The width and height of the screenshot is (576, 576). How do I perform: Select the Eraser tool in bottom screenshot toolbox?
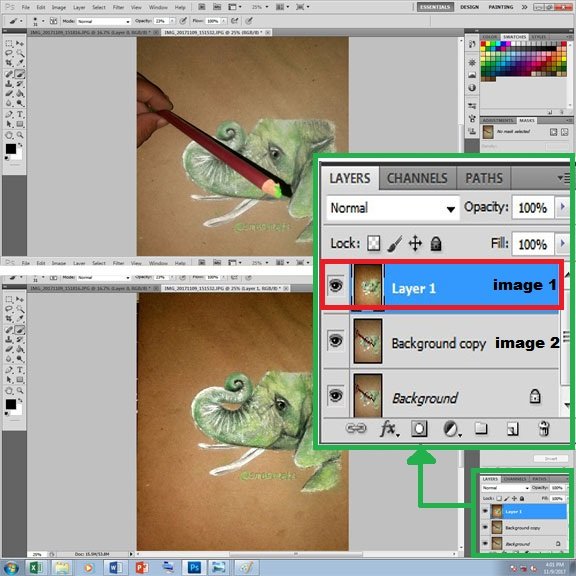coord(9,349)
